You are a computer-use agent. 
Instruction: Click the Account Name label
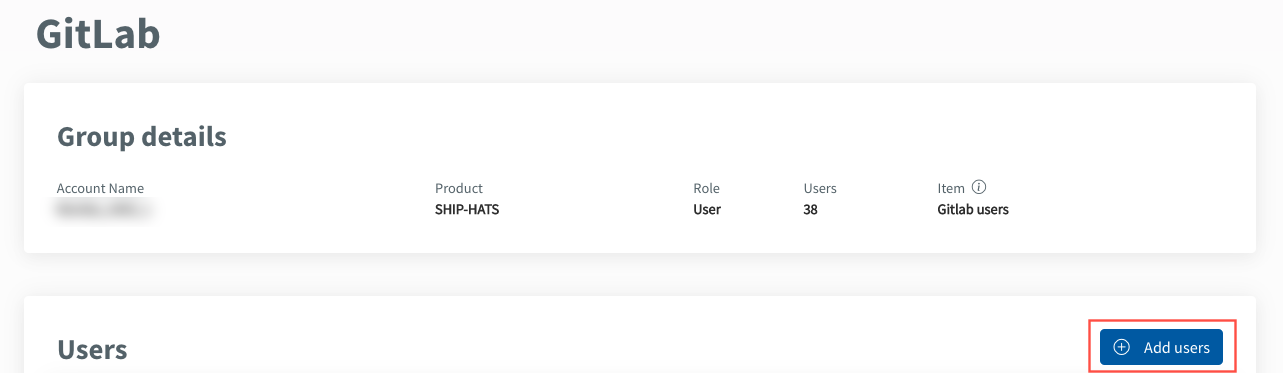coord(100,188)
